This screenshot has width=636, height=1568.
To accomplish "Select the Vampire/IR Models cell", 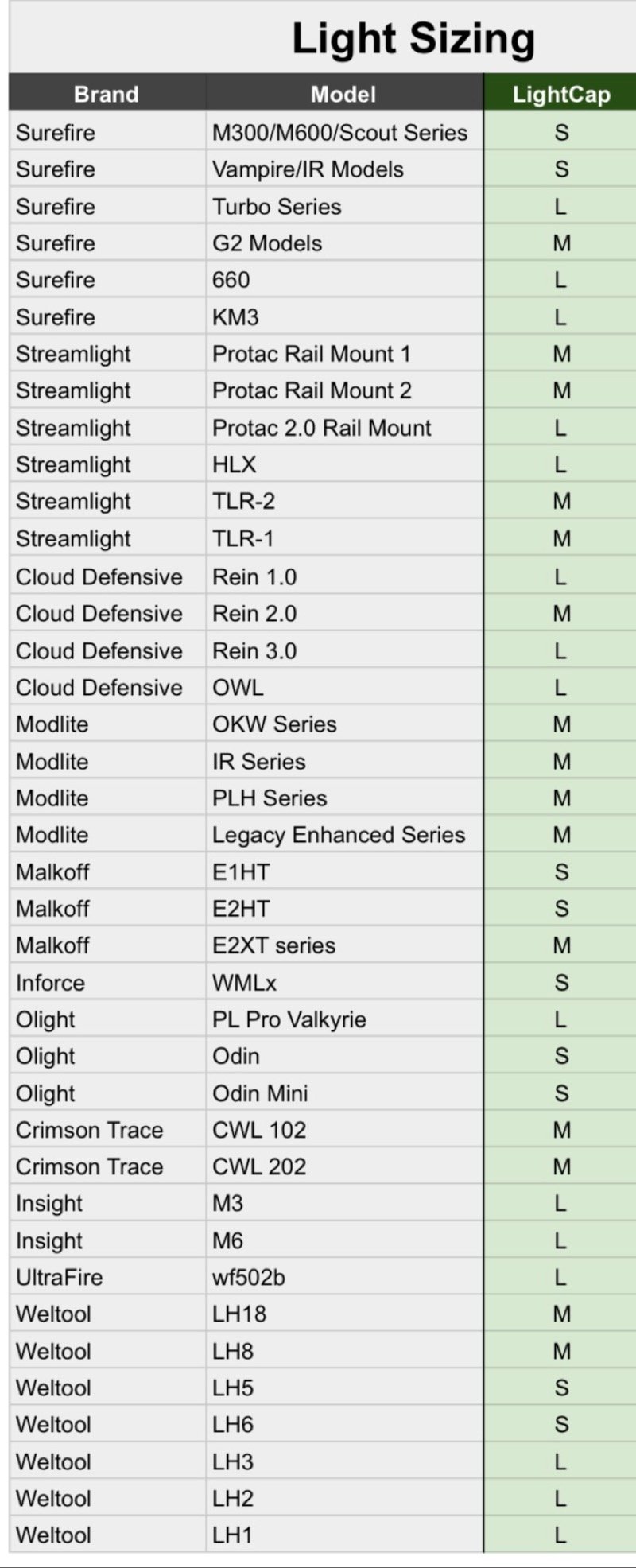I will point(308,169).
